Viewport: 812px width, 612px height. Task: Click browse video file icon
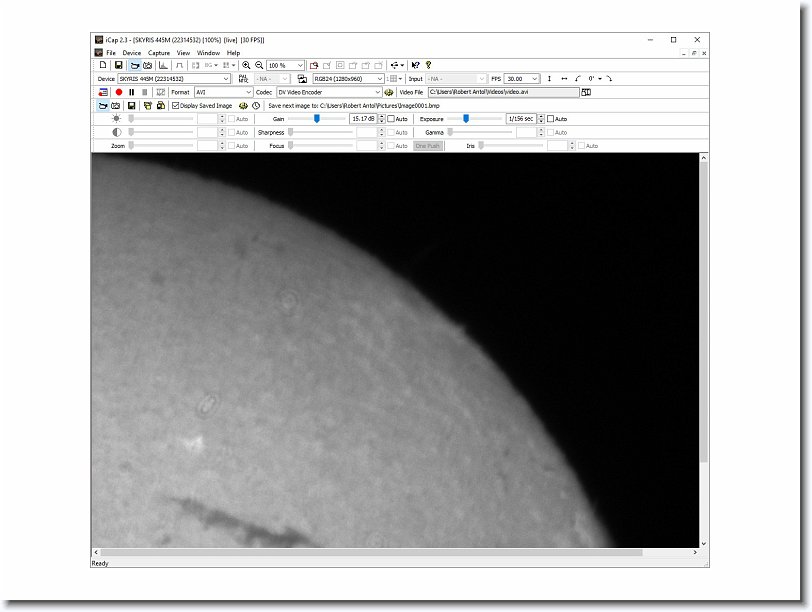click(x=586, y=92)
